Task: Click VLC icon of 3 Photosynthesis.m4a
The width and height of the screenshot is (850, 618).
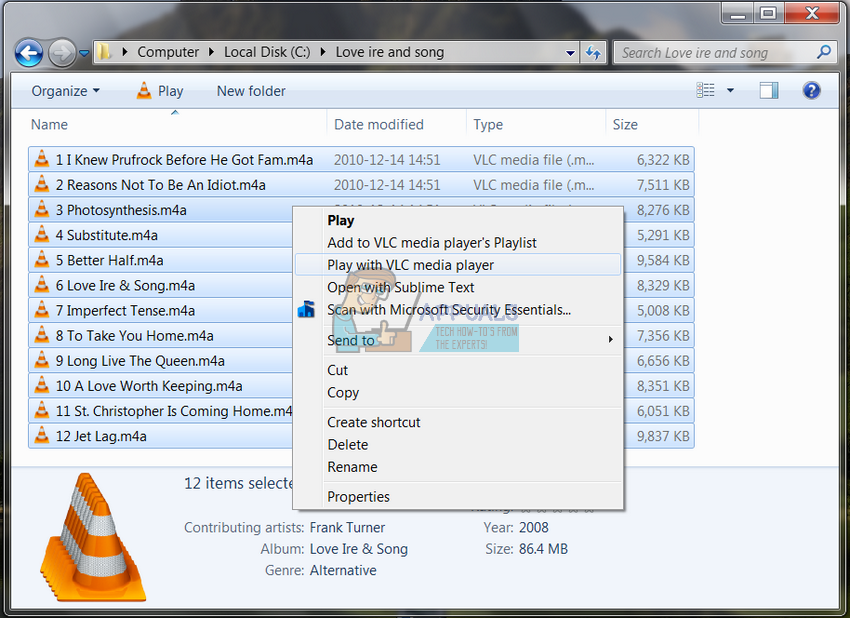Action: click(42, 209)
